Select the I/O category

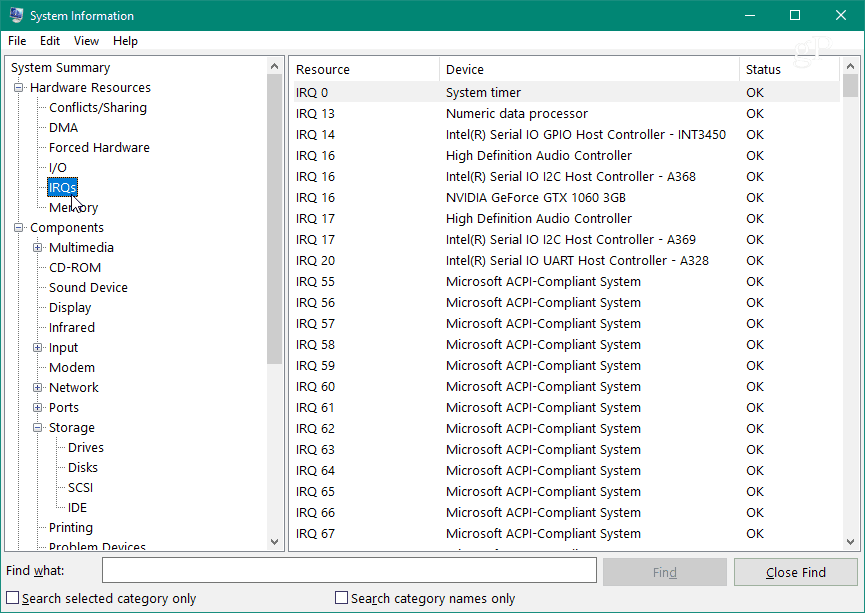[58, 168]
